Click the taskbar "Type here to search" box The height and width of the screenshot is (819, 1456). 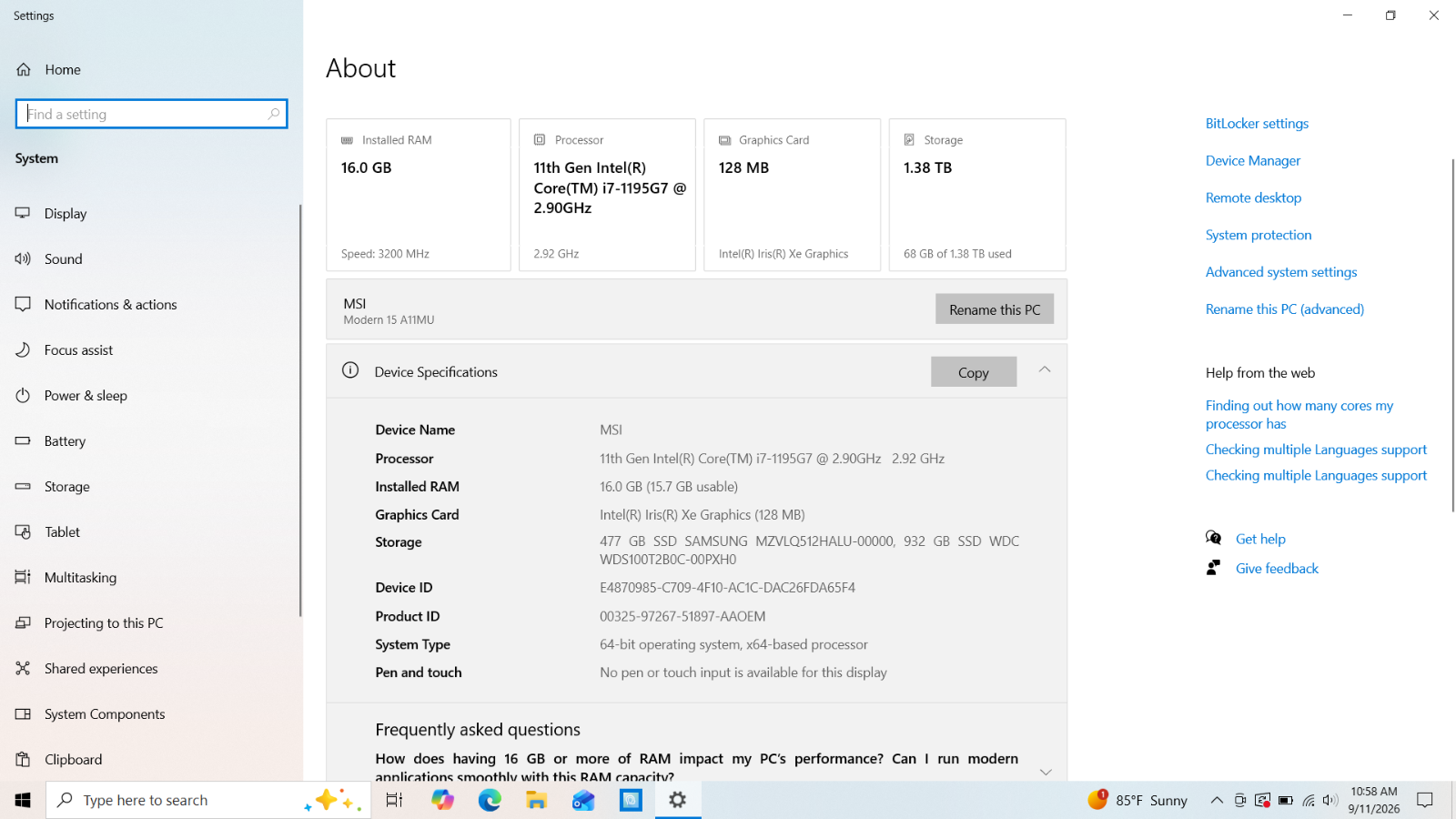208,800
